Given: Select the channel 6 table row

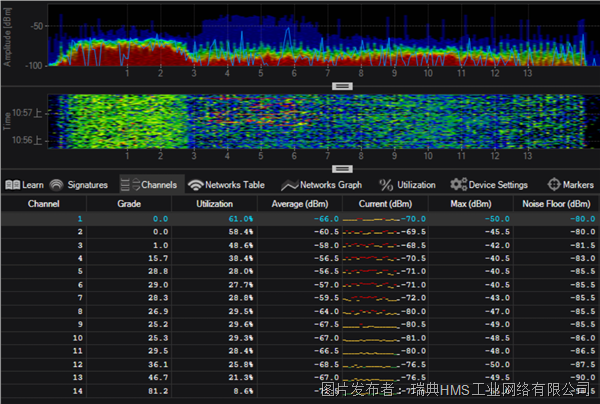Looking at the screenshot, I should pos(300,285).
